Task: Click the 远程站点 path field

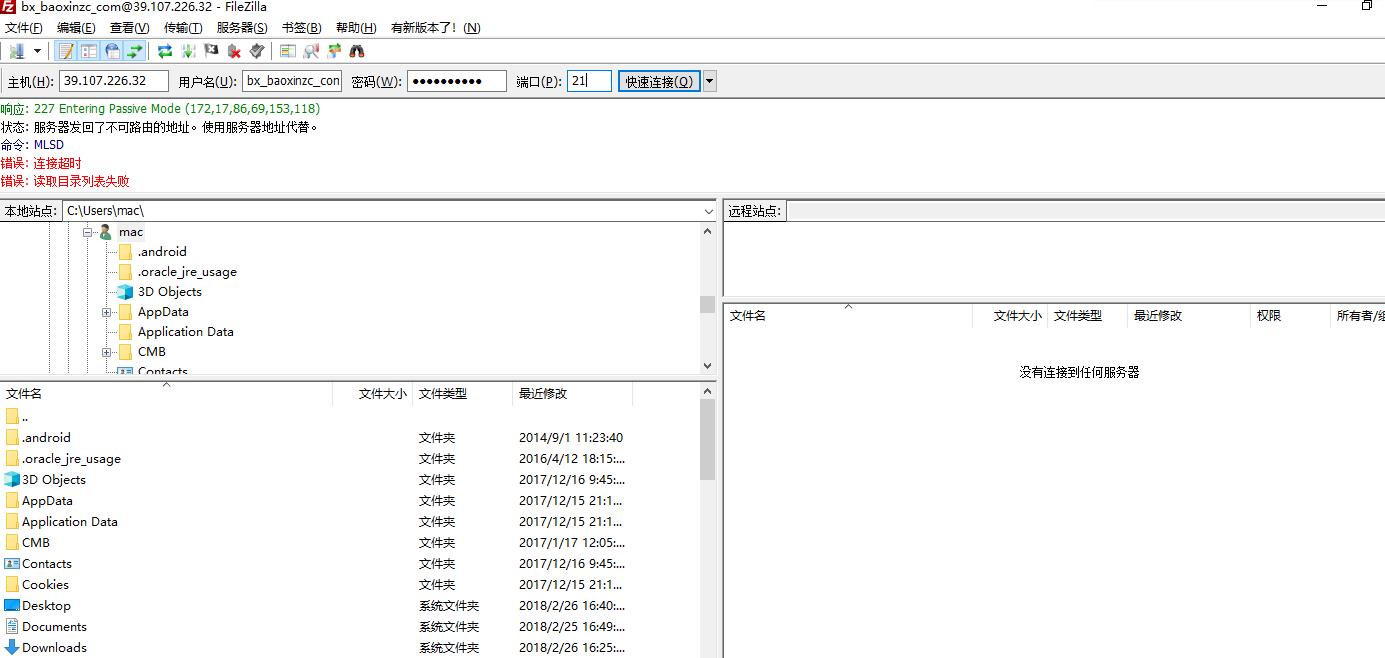Action: coord(1085,211)
